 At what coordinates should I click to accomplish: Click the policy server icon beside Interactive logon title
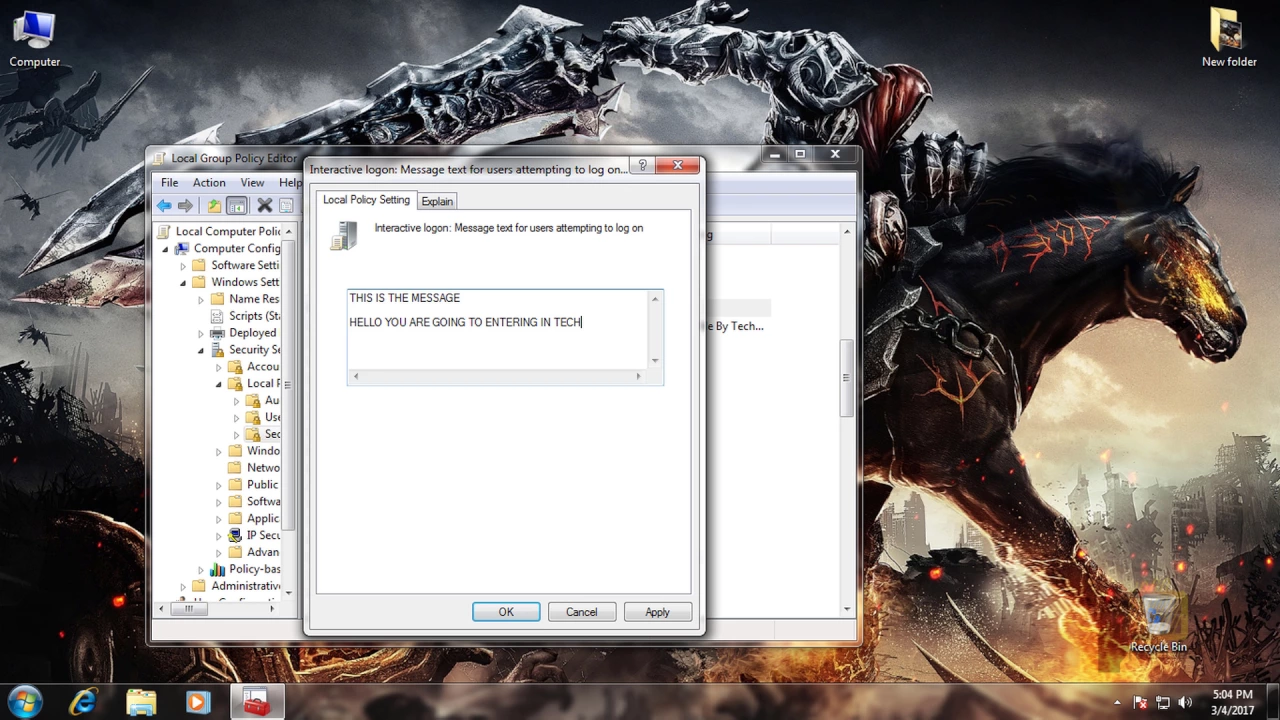coord(344,236)
